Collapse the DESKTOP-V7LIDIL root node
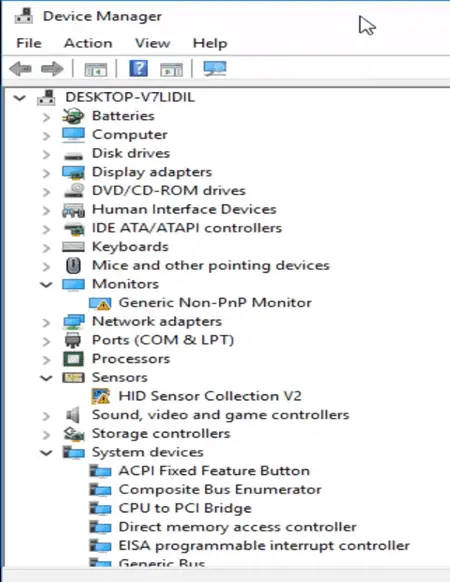Image resolution: width=450 pixels, height=582 pixels. coord(20,98)
